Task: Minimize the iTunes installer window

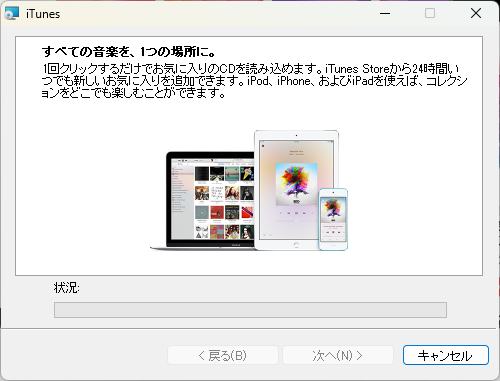Action: point(385,14)
